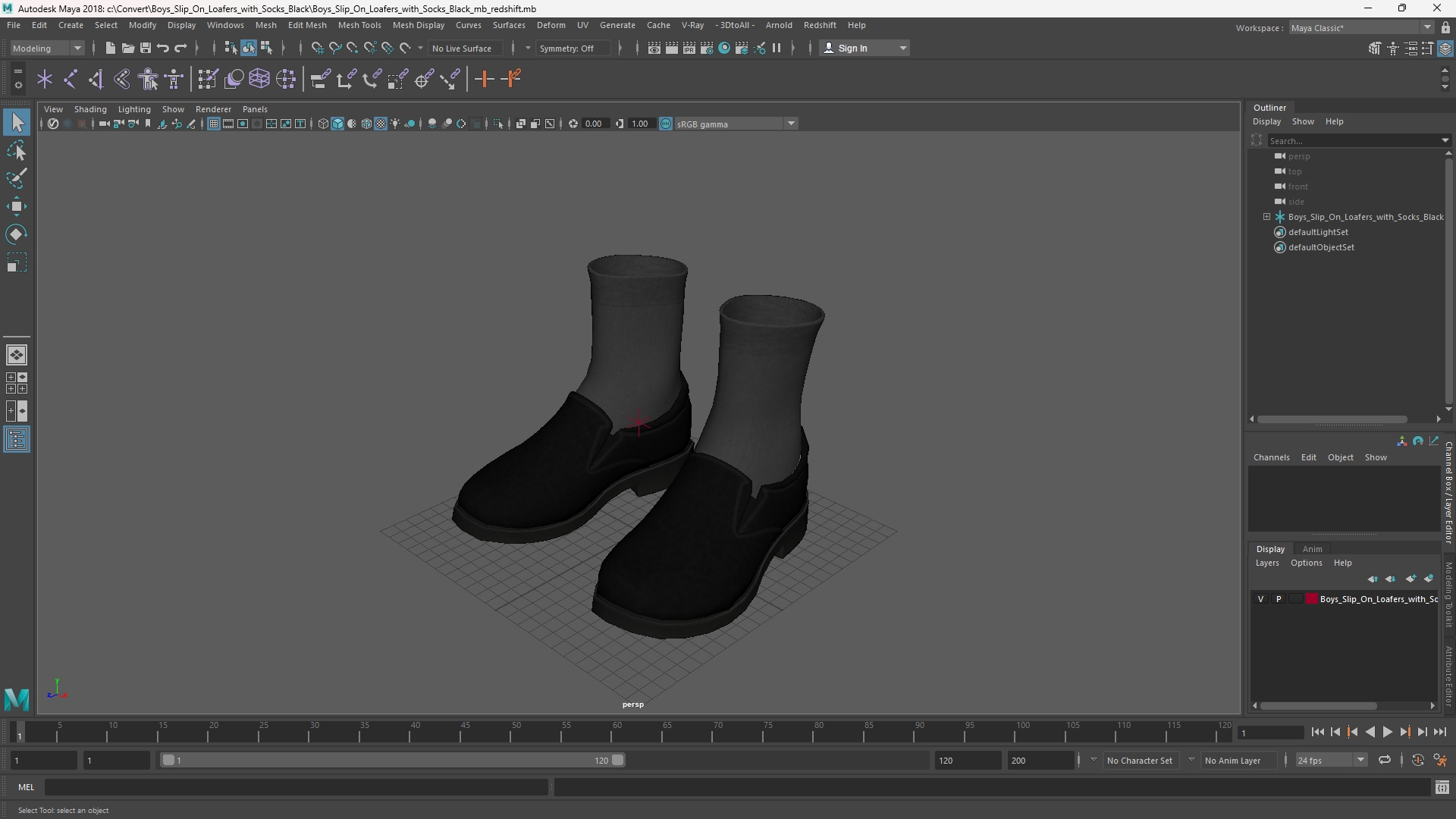This screenshot has width=1456, height=819.
Task: Open the 24 fps frame rate dropdown
Action: point(1330,760)
